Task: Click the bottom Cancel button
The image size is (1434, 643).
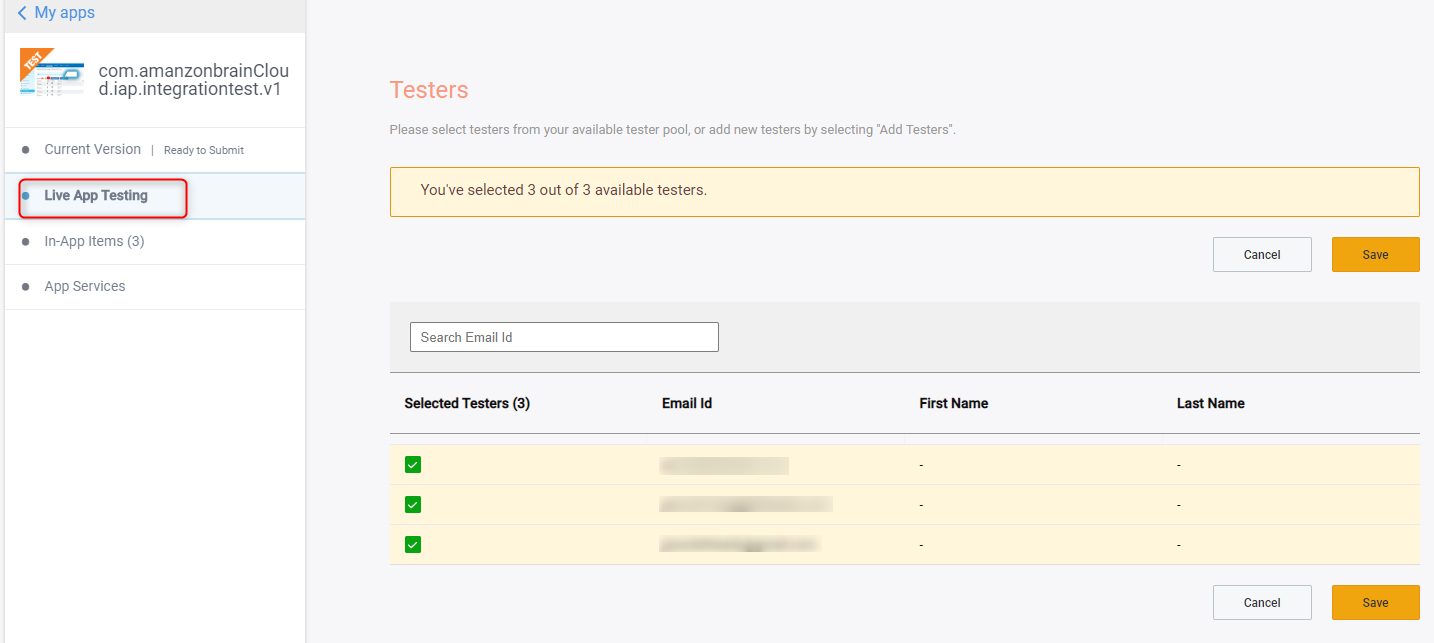Action: (x=1262, y=602)
